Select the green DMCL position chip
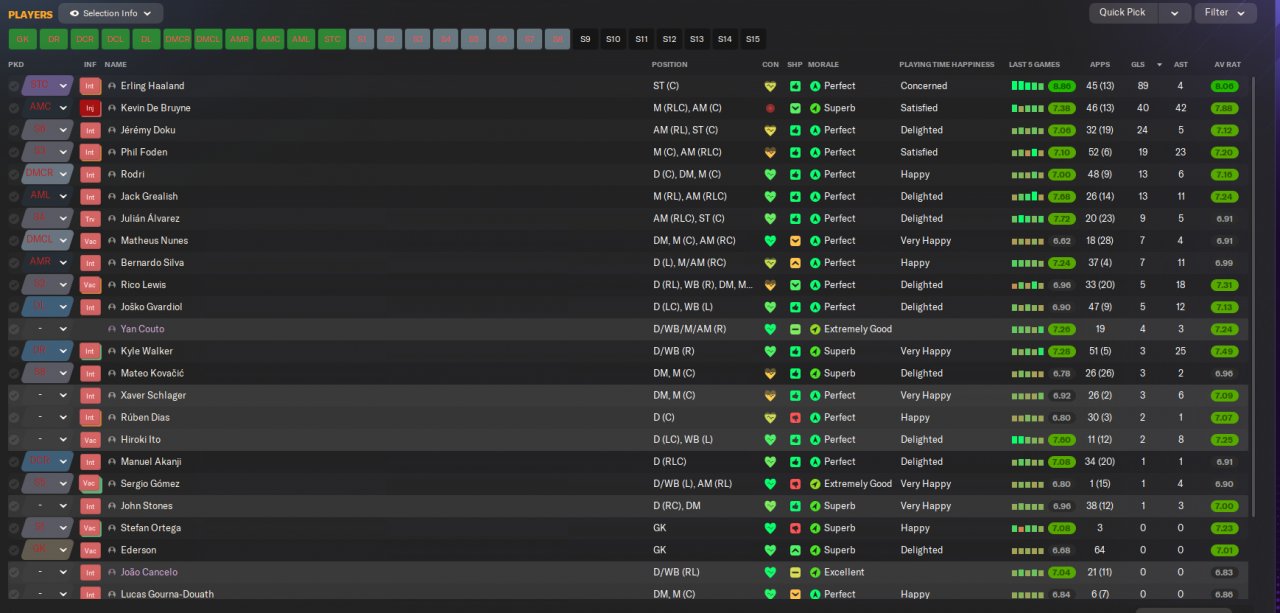 pos(208,39)
